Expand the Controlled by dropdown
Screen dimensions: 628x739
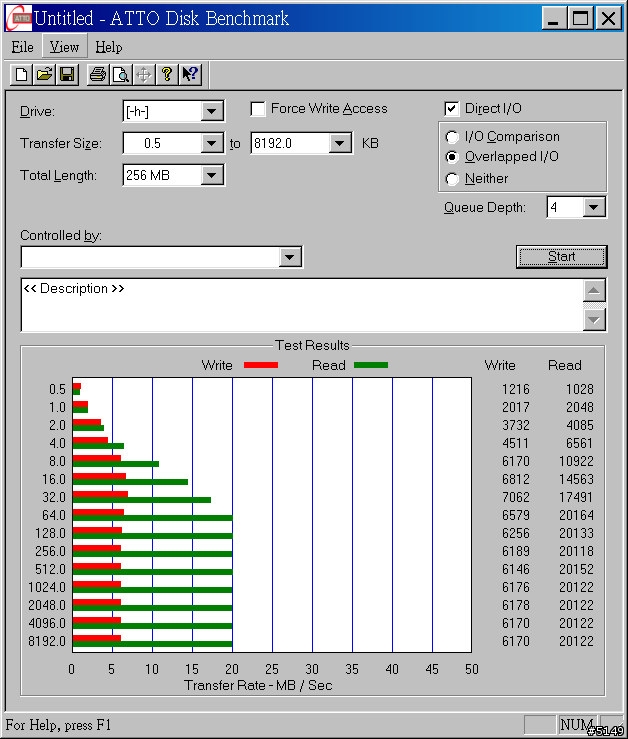point(289,257)
